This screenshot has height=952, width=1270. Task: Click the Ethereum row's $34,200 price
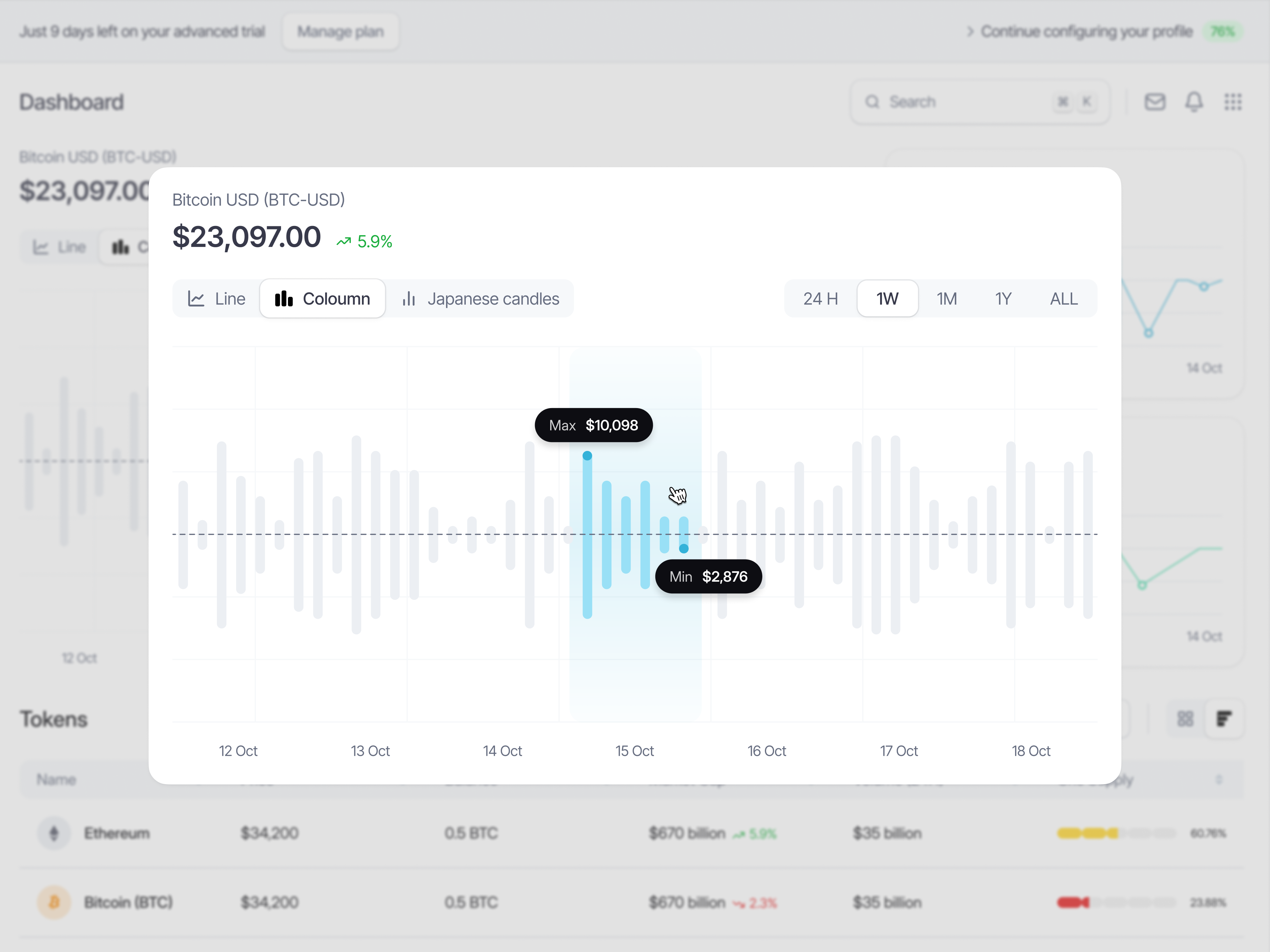coord(269,833)
